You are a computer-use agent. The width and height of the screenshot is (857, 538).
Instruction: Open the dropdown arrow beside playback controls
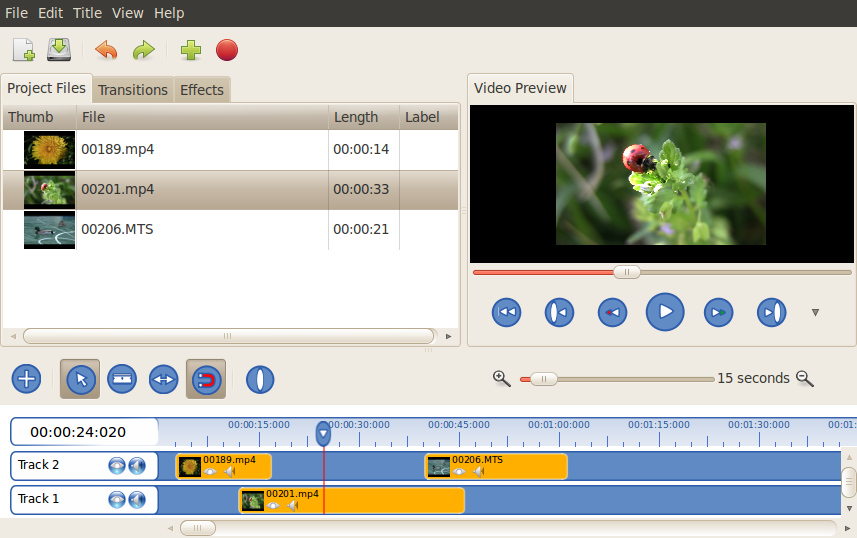(815, 313)
